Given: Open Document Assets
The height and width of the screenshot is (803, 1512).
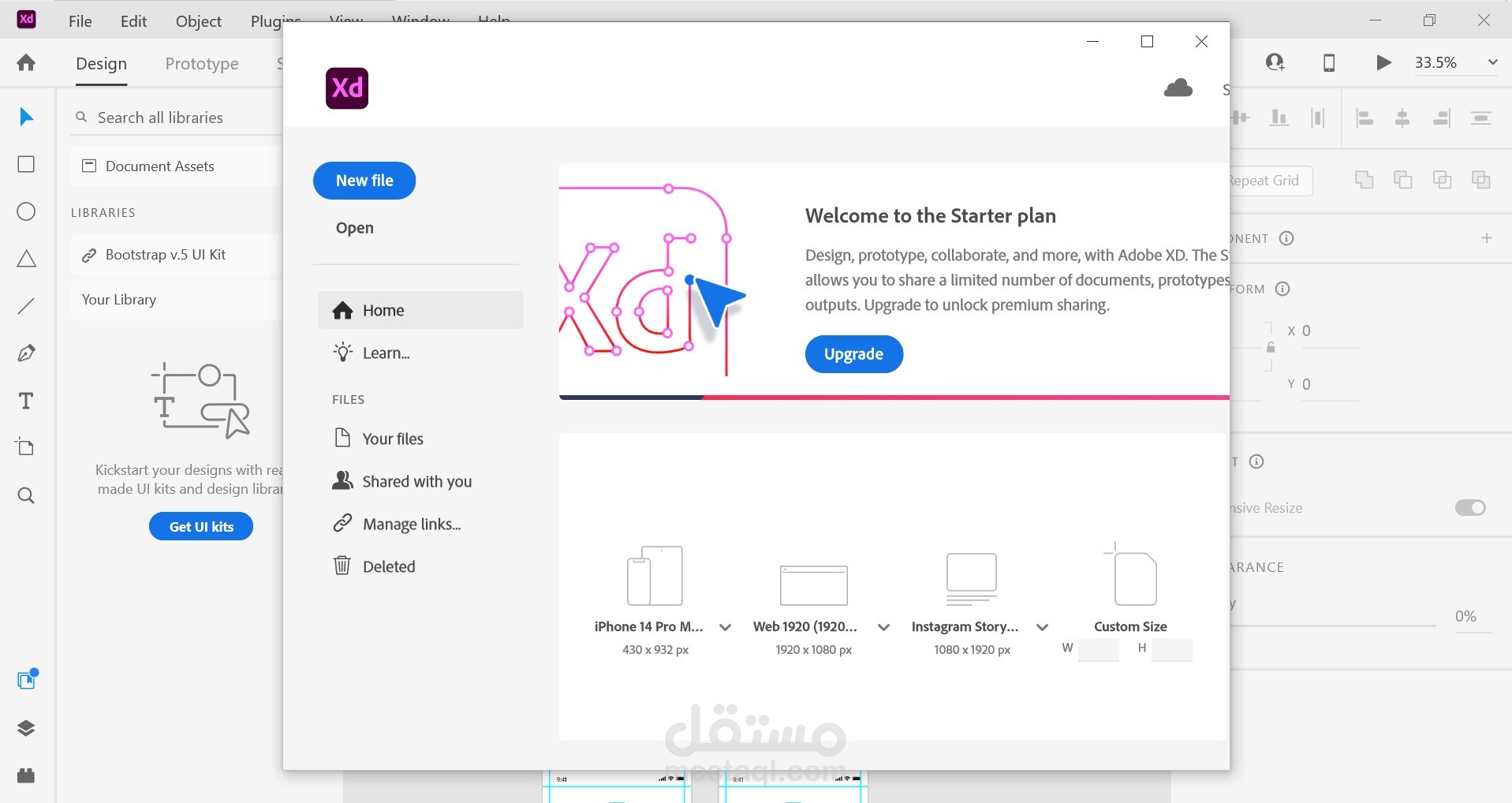Looking at the screenshot, I should point(177,166).
